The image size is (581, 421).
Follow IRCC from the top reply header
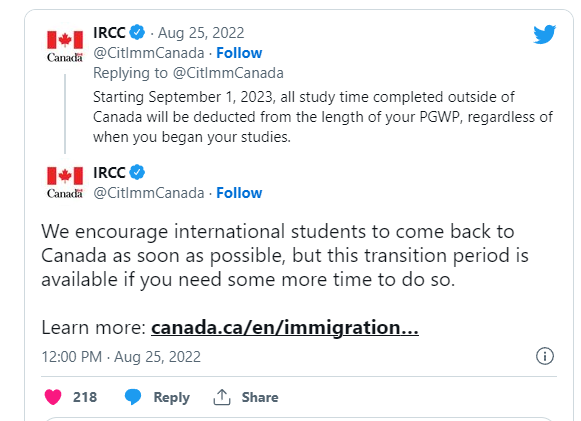coord(239,53)
